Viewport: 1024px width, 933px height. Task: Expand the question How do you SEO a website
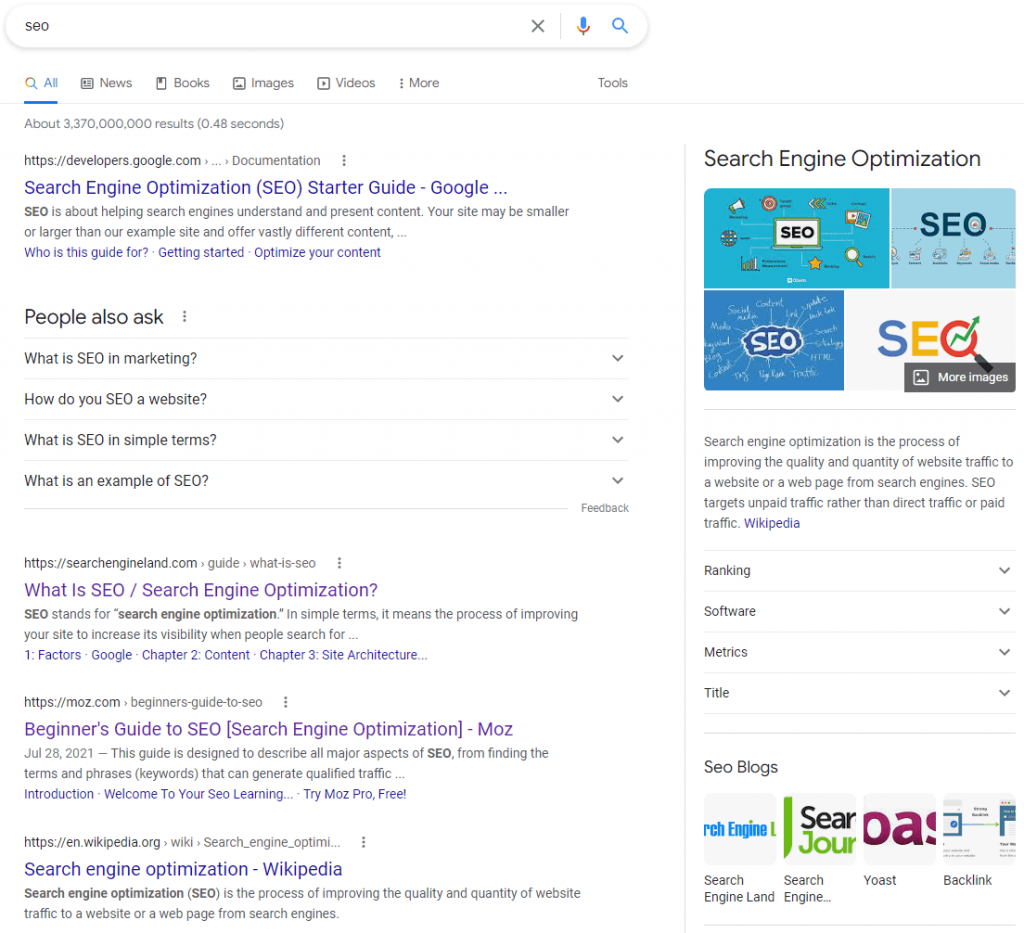tap(617, 399)
